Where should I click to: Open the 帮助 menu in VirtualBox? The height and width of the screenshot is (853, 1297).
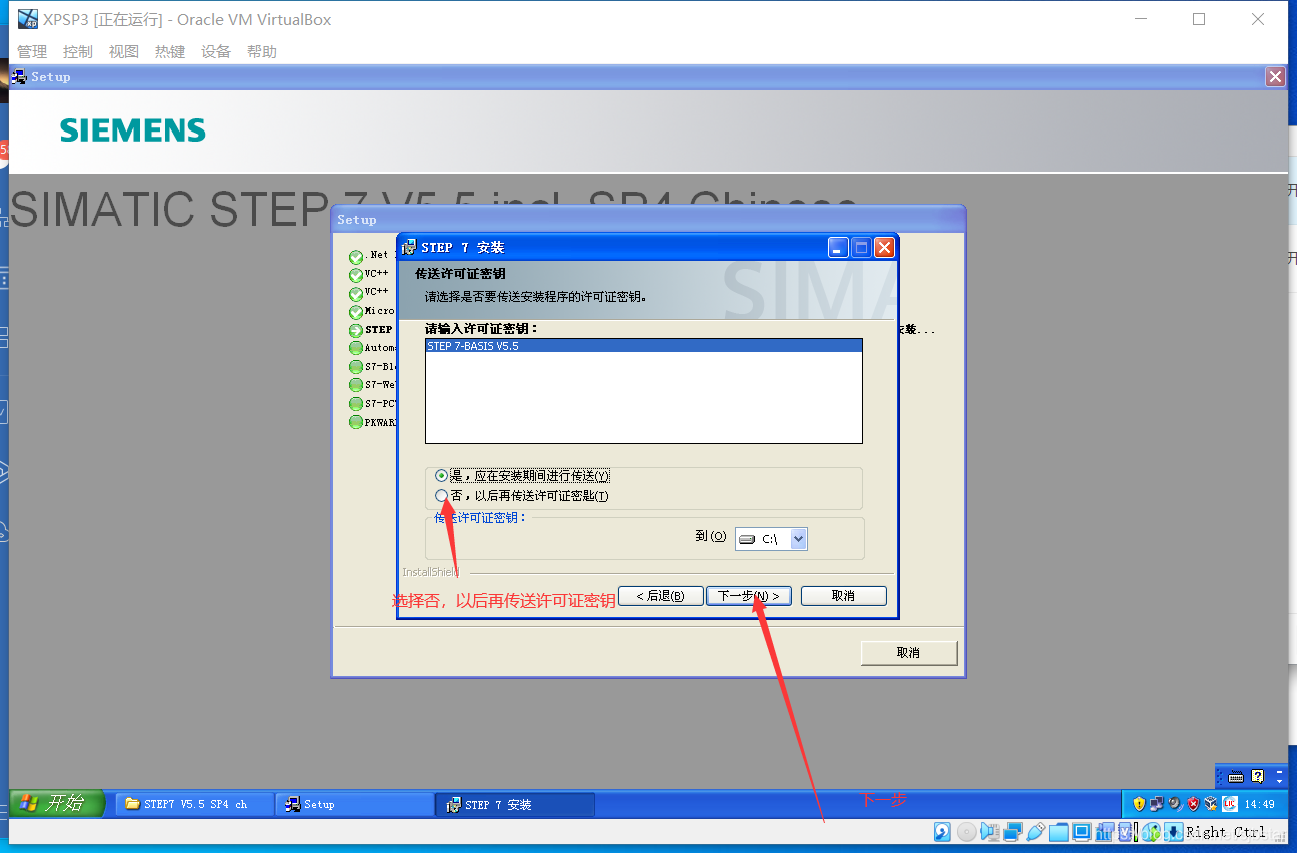coord(262,51)
